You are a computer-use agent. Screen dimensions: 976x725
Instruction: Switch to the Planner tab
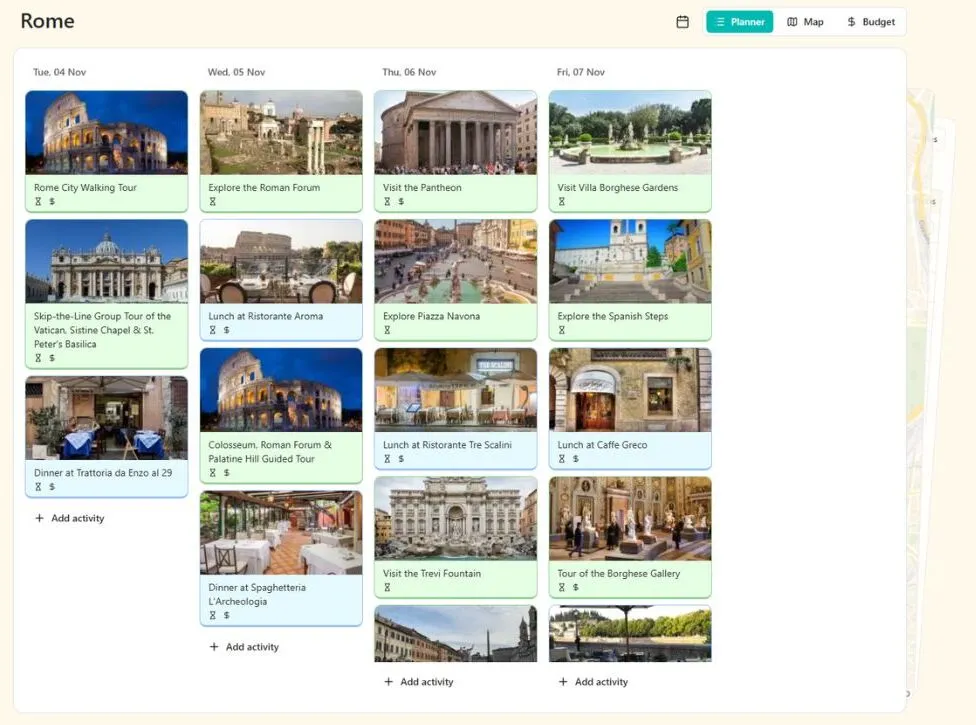pyautogui.click(x=739, y=22)
